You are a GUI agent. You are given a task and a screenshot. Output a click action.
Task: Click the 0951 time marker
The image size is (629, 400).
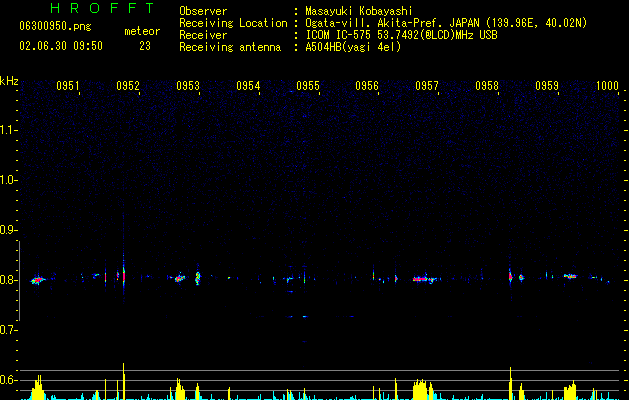point(67,86)
